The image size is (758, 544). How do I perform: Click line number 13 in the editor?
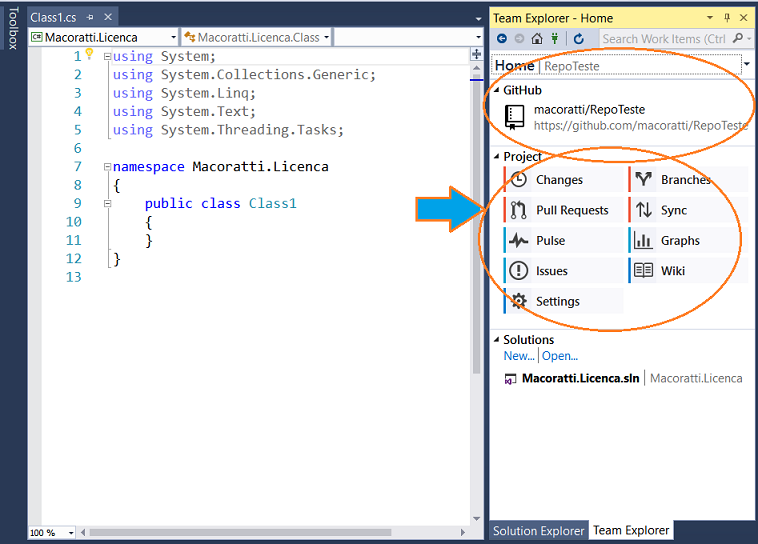click(73, 277)
